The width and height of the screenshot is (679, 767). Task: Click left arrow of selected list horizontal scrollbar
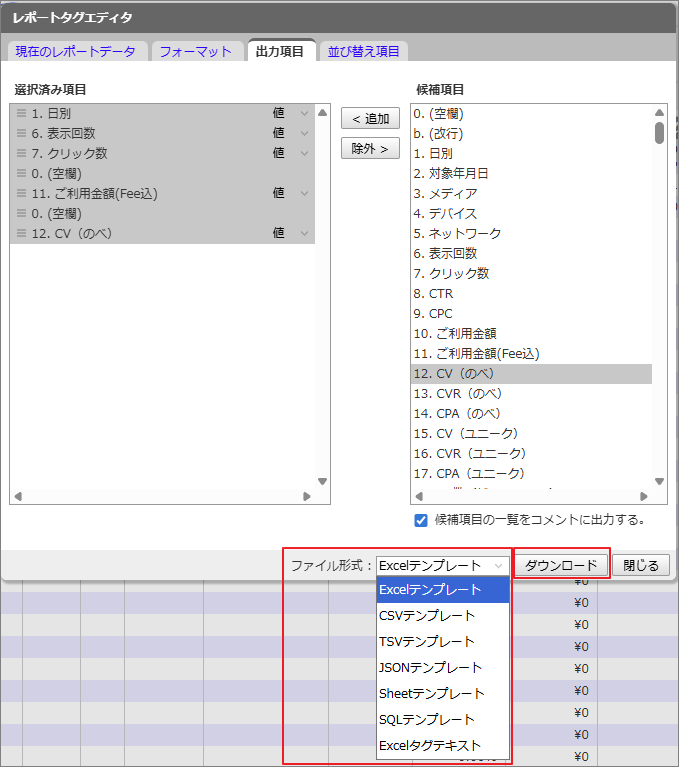[x=18, y=496]
